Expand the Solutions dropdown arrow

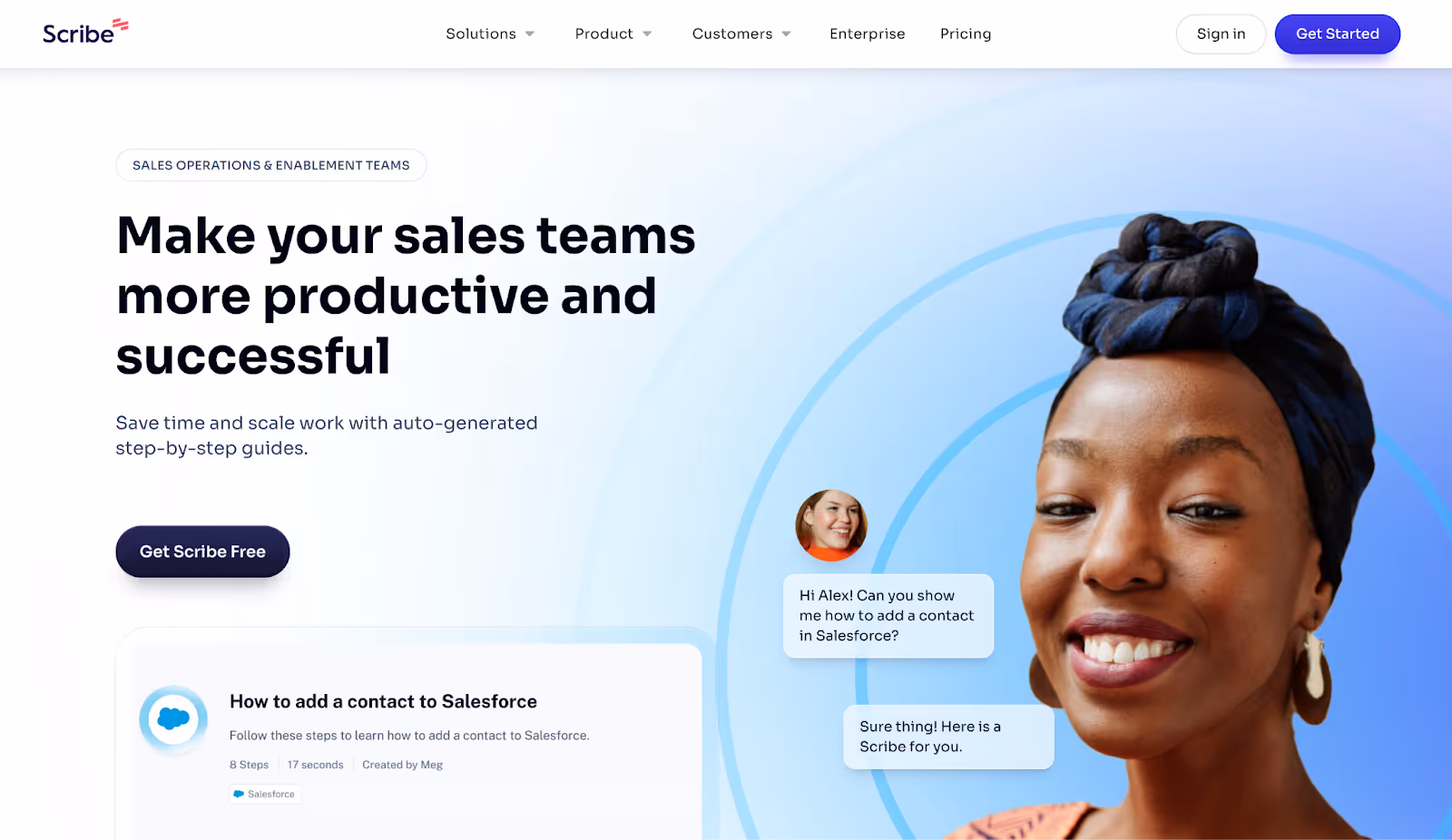point(530,34)
